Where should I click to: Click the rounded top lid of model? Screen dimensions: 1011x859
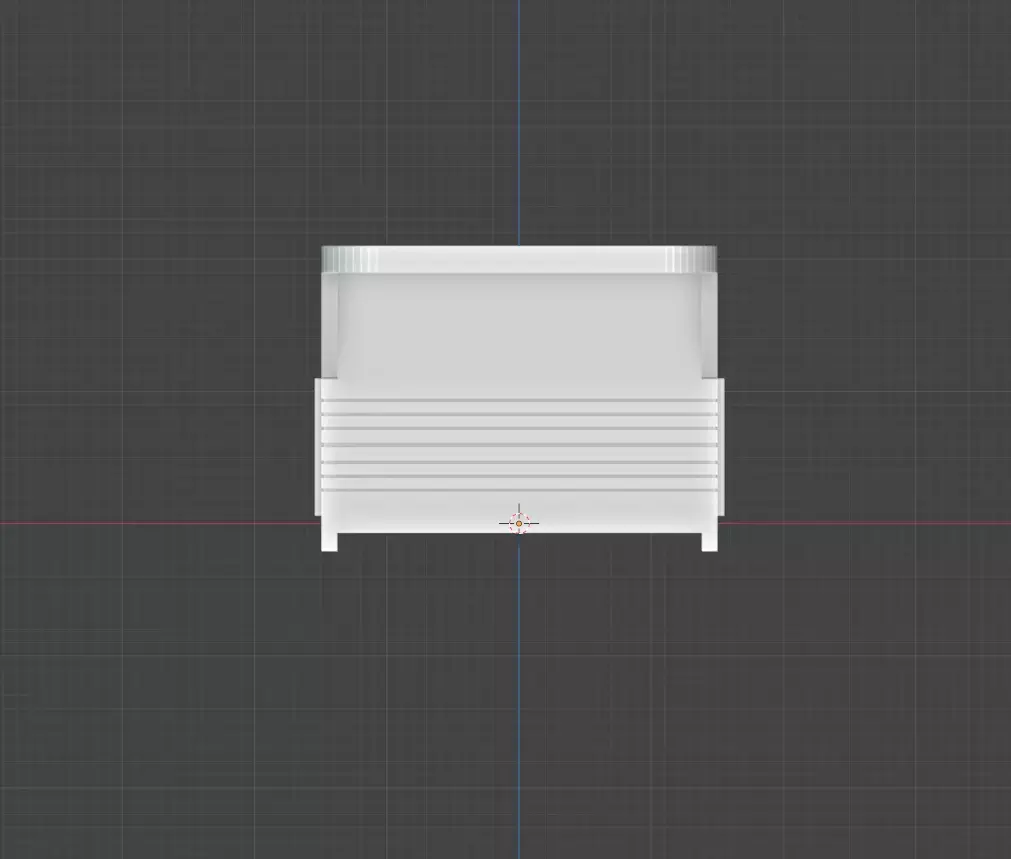tap(519, 259)
